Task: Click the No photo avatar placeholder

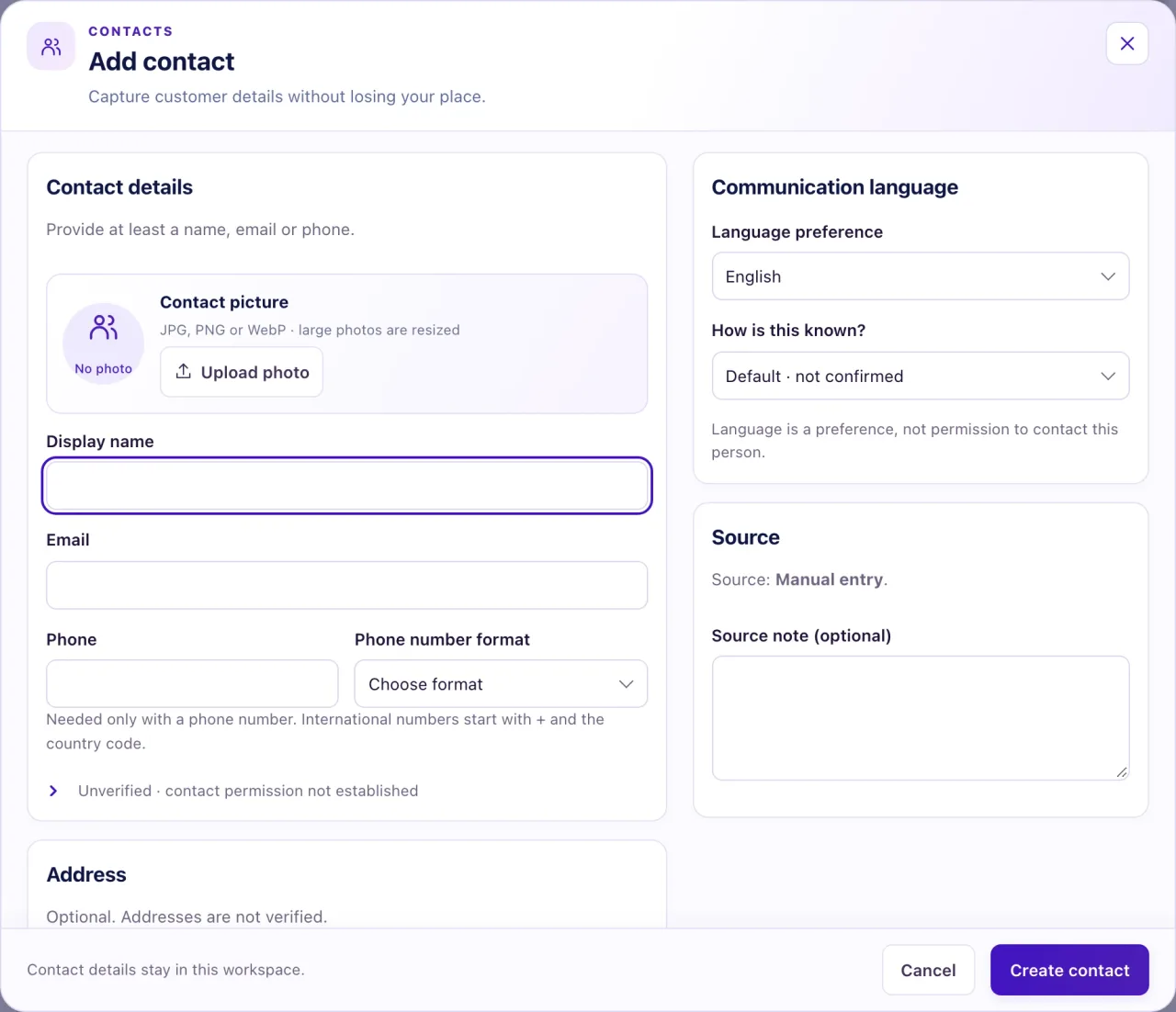Action: coord(104,343)
